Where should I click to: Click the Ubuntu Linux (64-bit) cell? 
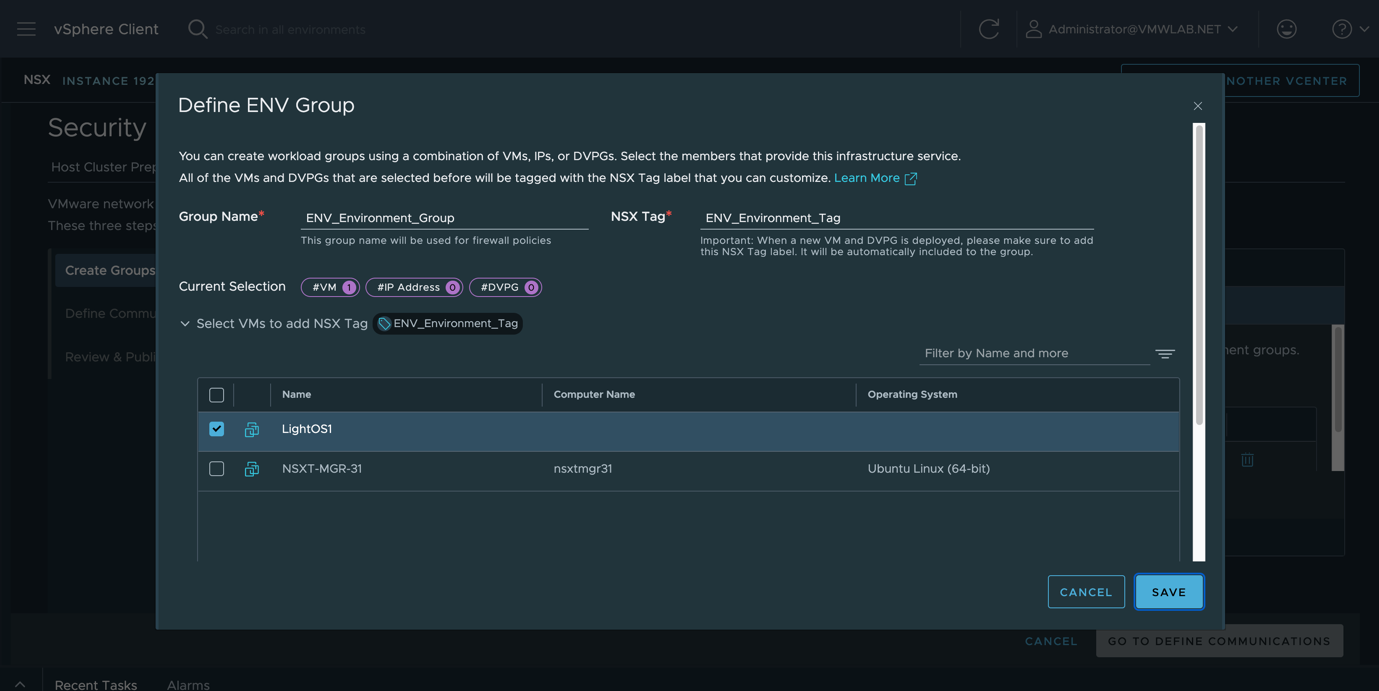click(928, 469)
